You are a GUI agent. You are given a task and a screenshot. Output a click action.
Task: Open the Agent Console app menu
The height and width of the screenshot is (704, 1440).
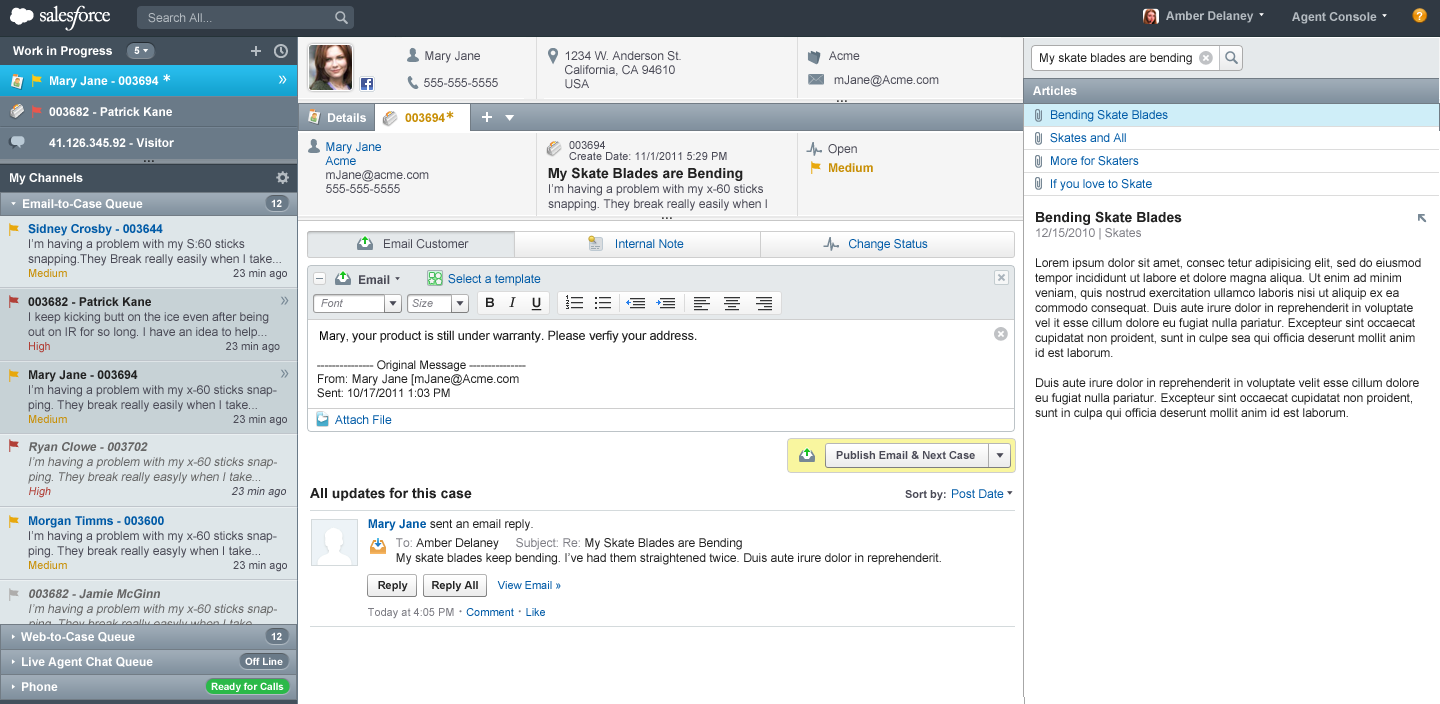pyautogui.click(x=1339, y=17)
